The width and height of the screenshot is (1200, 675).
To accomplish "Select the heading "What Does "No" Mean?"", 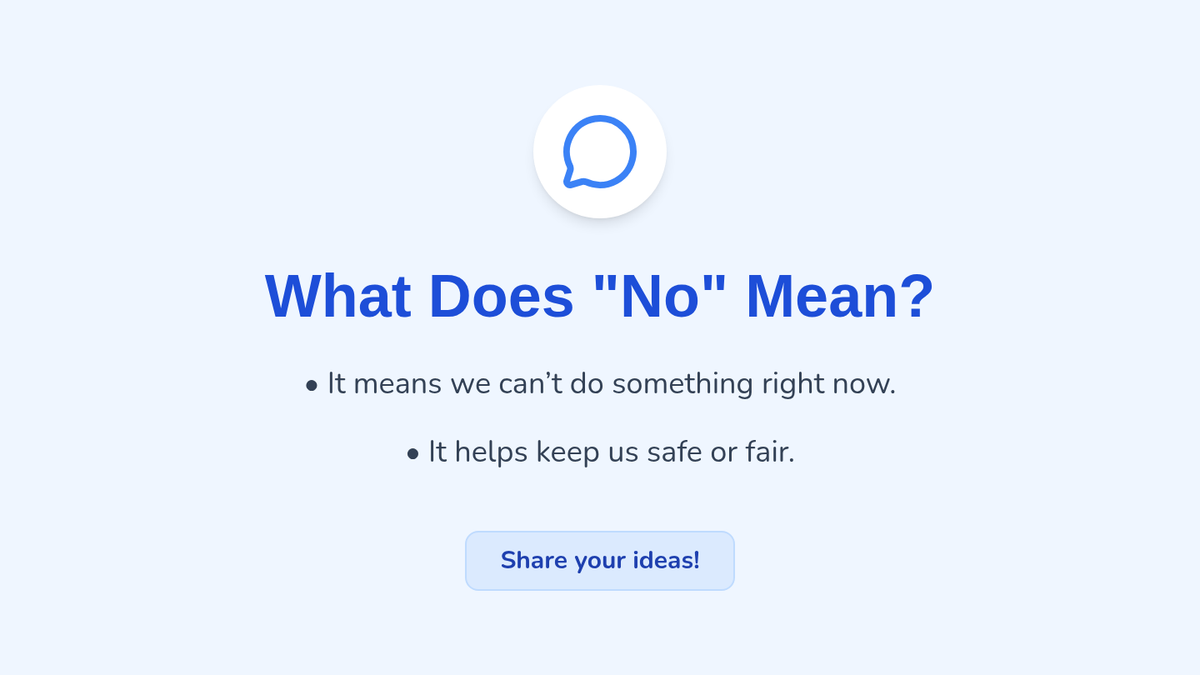I will tap(600, 297).
